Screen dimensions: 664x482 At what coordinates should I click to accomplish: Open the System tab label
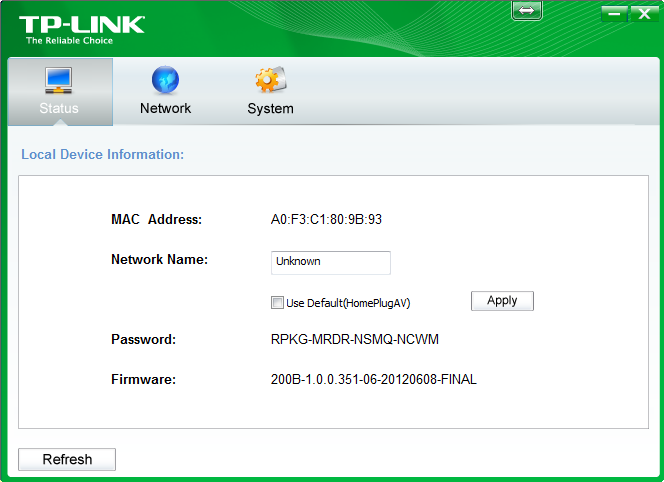[x=270, y=109]
